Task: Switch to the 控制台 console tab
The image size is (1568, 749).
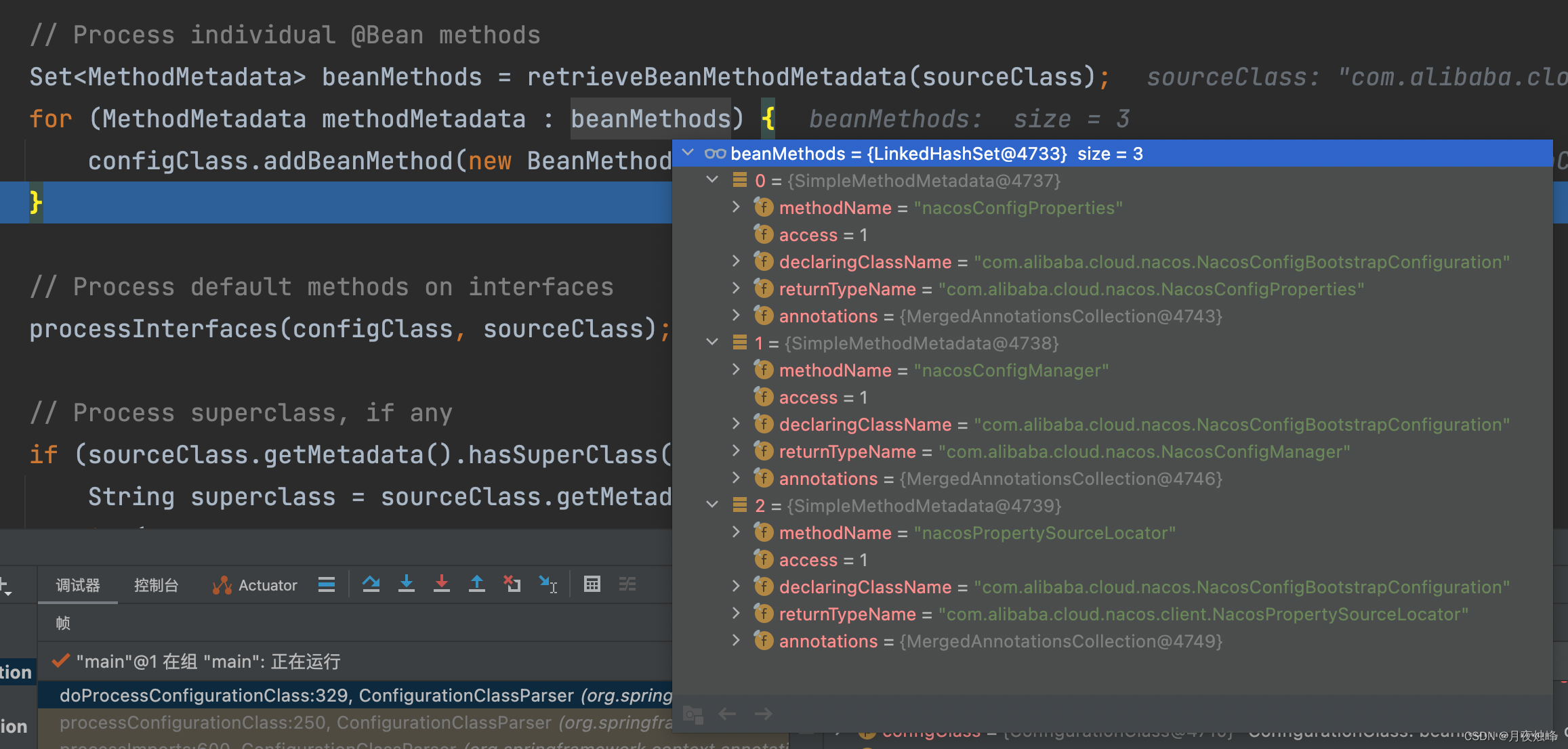Action: [x=156, y=585]
